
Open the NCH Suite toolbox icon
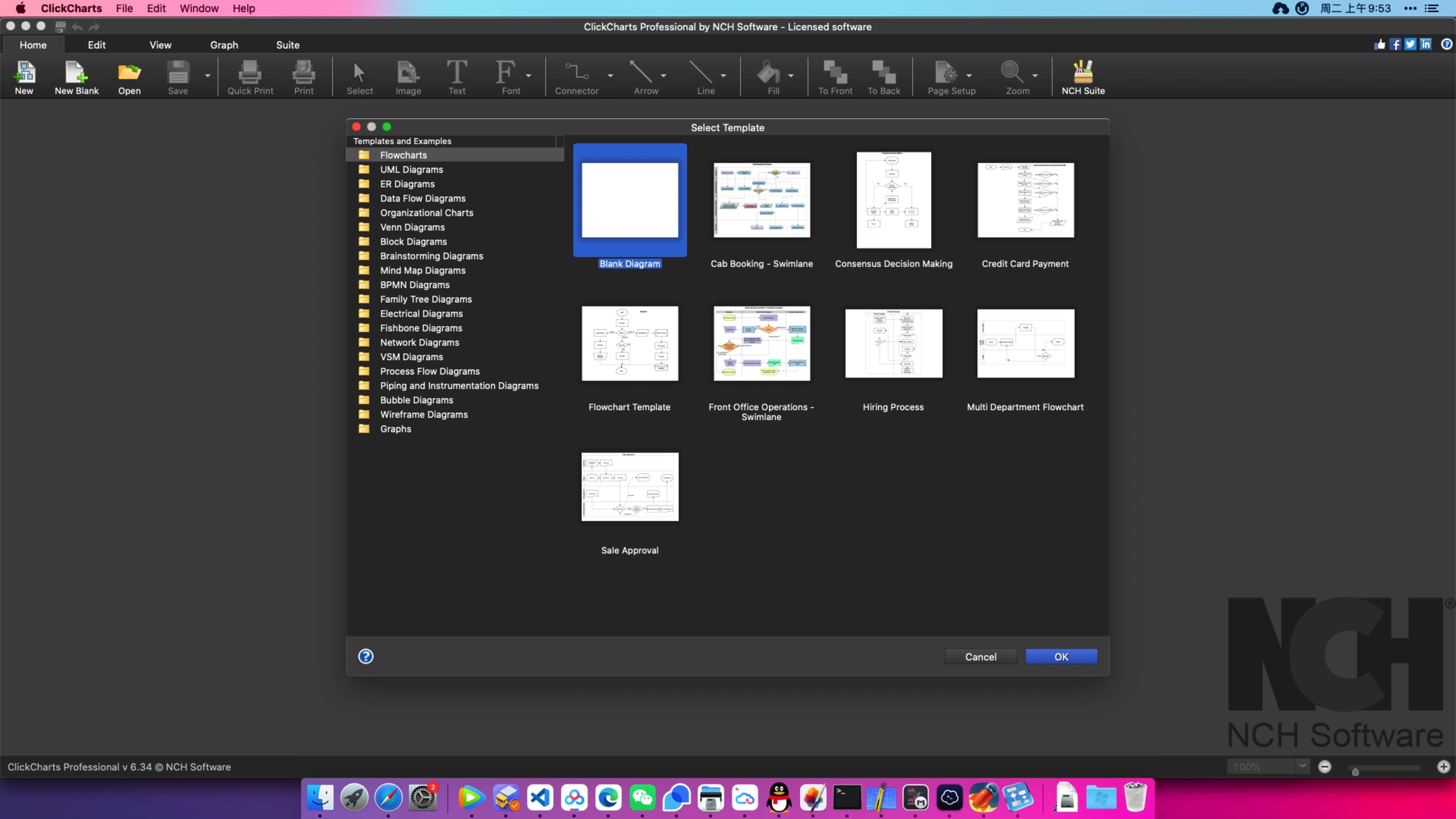coord(1083,77)
